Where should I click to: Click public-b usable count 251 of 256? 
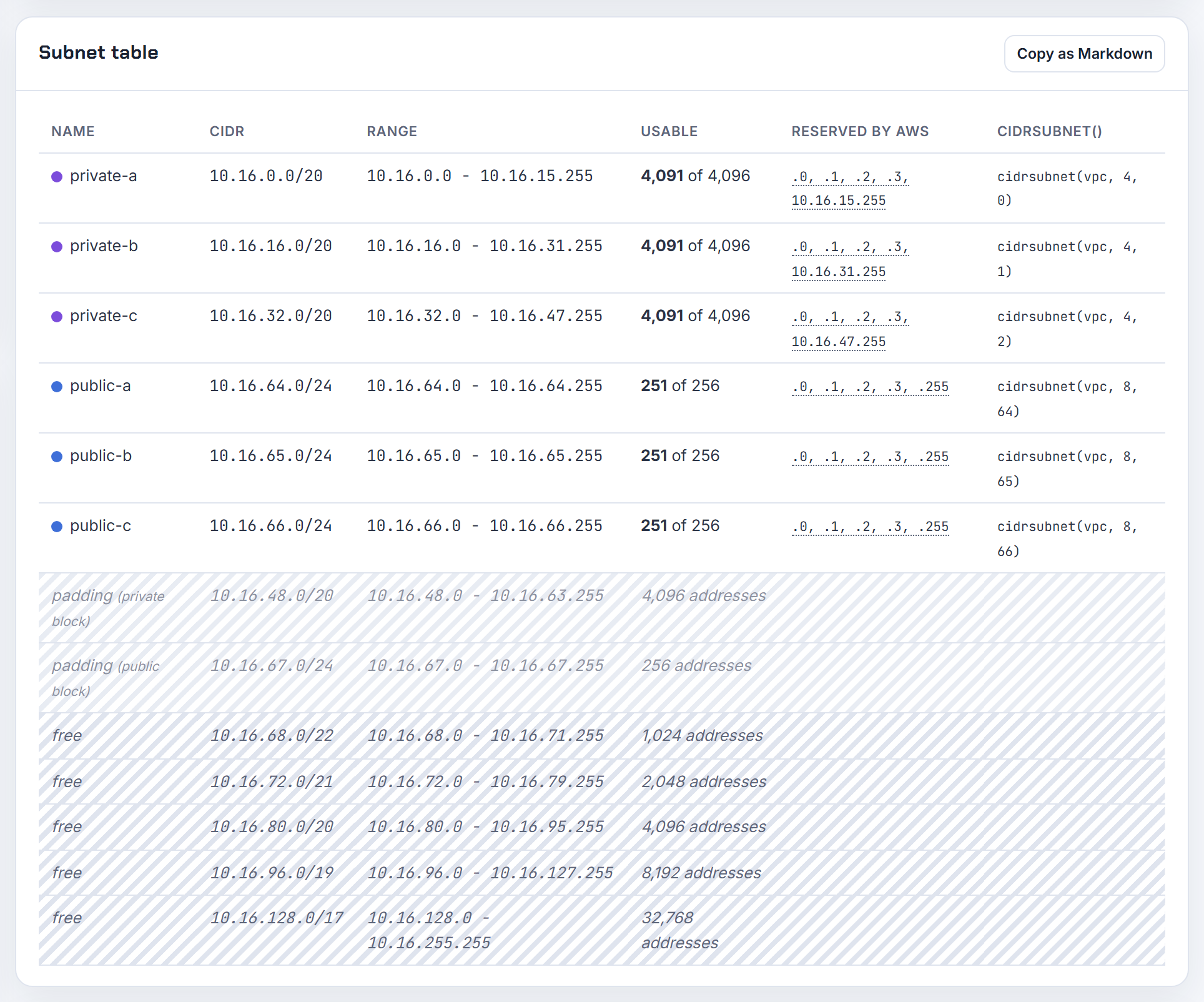[680, 456]
